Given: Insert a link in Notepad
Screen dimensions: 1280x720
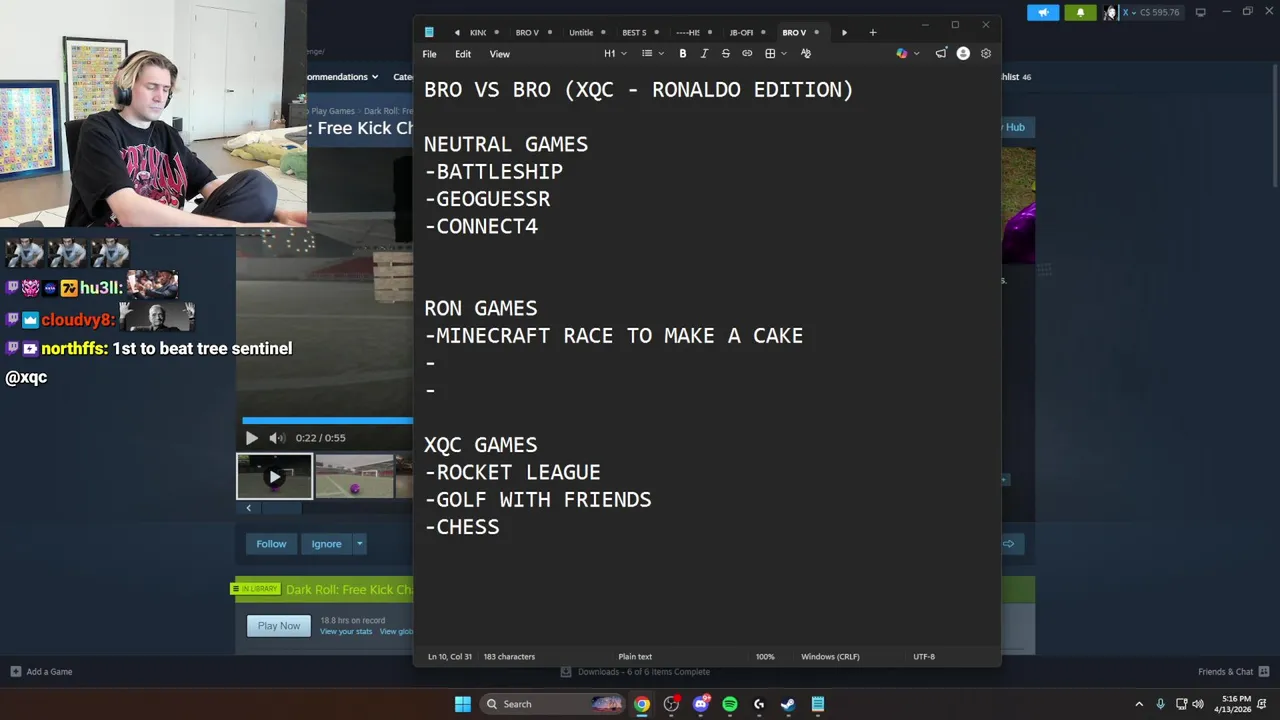Looking at the screenshot, I should click(x=747, y=53).
